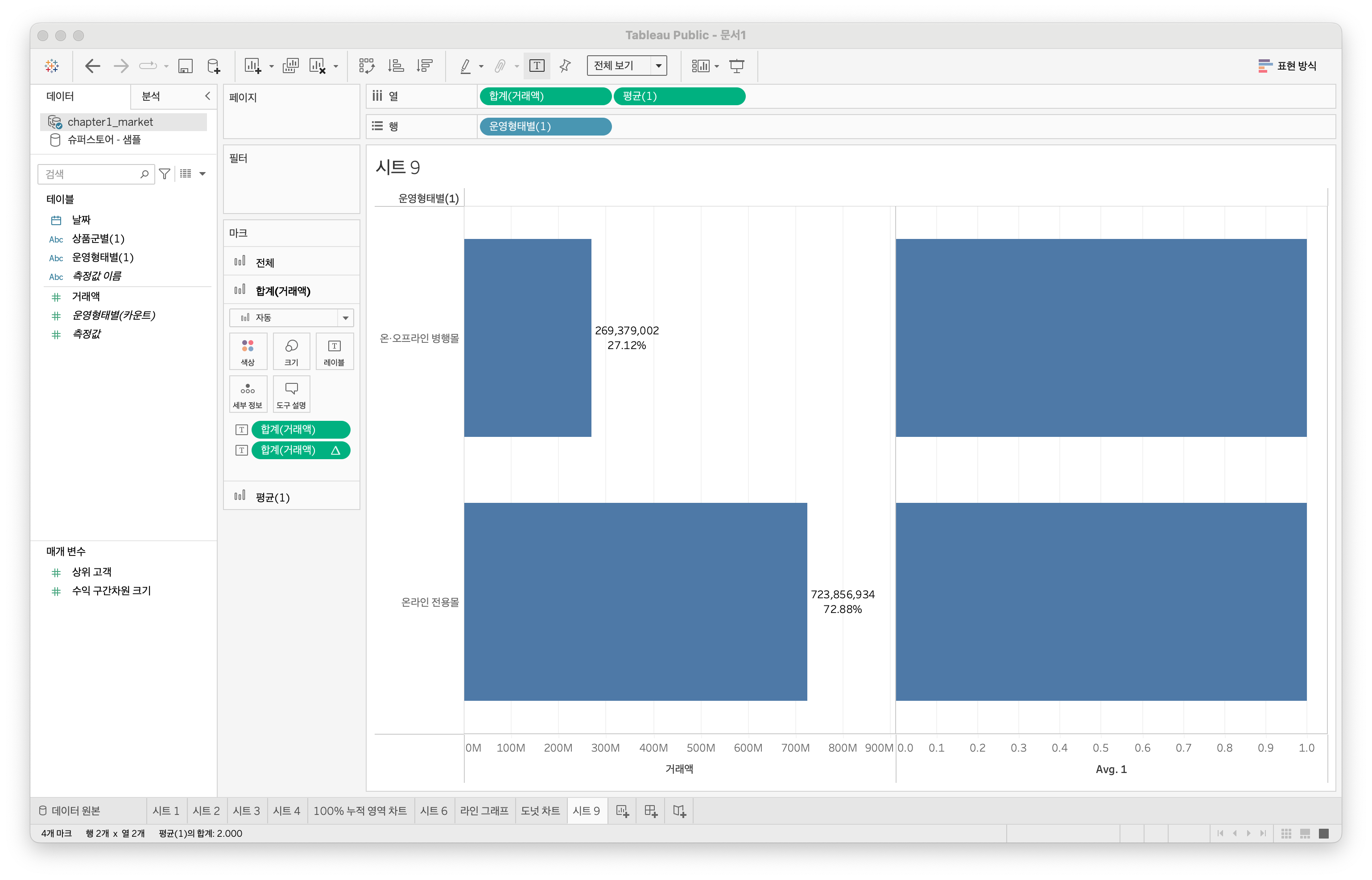Open the 도넛 차트 sheet tab
The height and width of the screenshot is (880, 1372).
540,810
